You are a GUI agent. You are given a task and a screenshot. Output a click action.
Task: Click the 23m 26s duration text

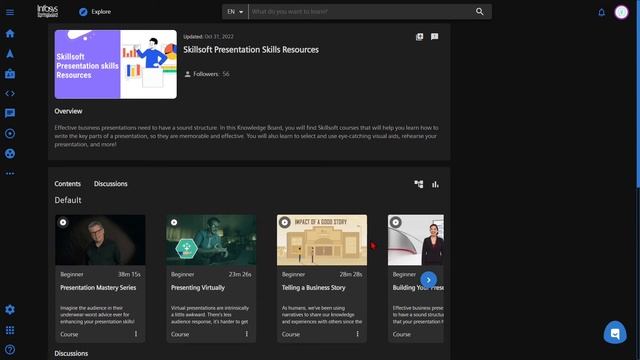[x=240, y=274]
